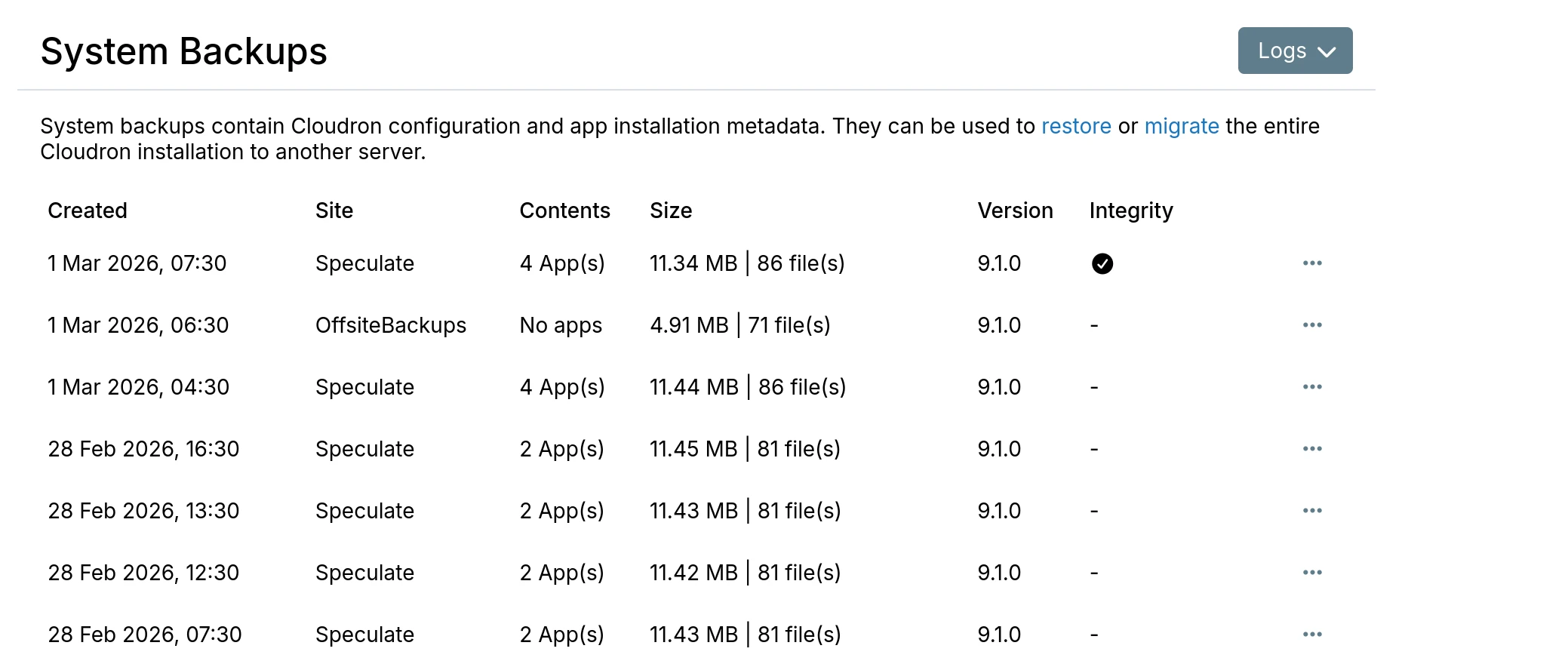Open actions menu for 28 Feb 07:30 backup
The image size is (1568, 667).
pos(1311,635)
